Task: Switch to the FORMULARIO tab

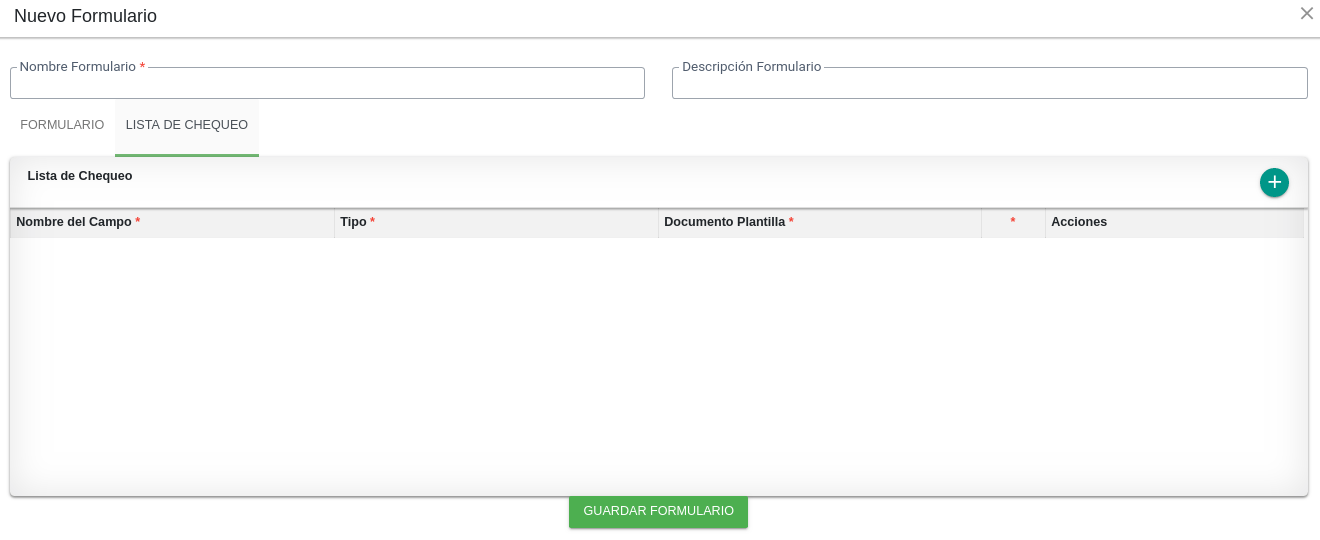Action: [62, 125]
